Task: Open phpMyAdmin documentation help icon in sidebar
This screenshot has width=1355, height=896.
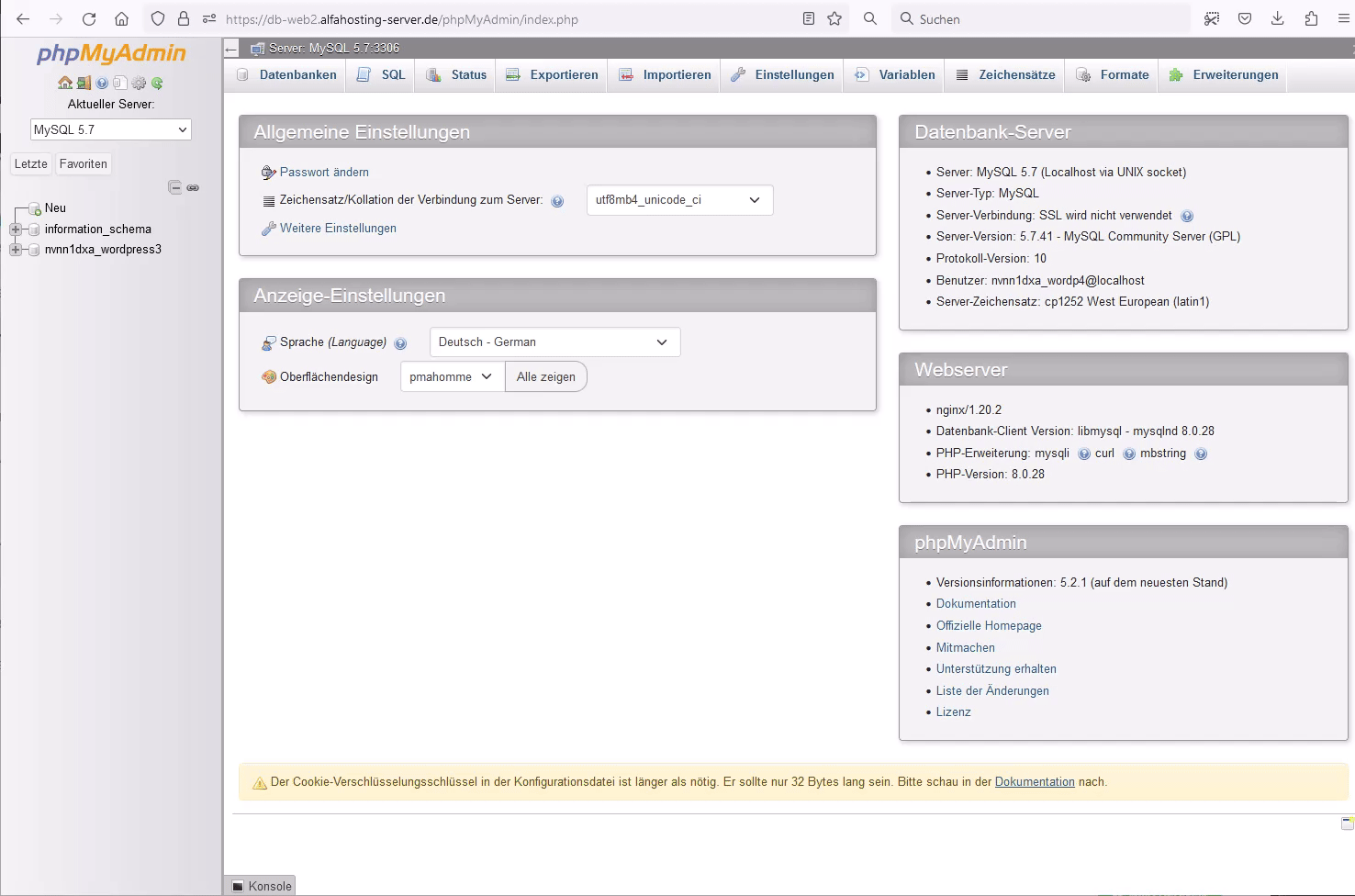Action: pyautogui.click(x=102, y=83)
